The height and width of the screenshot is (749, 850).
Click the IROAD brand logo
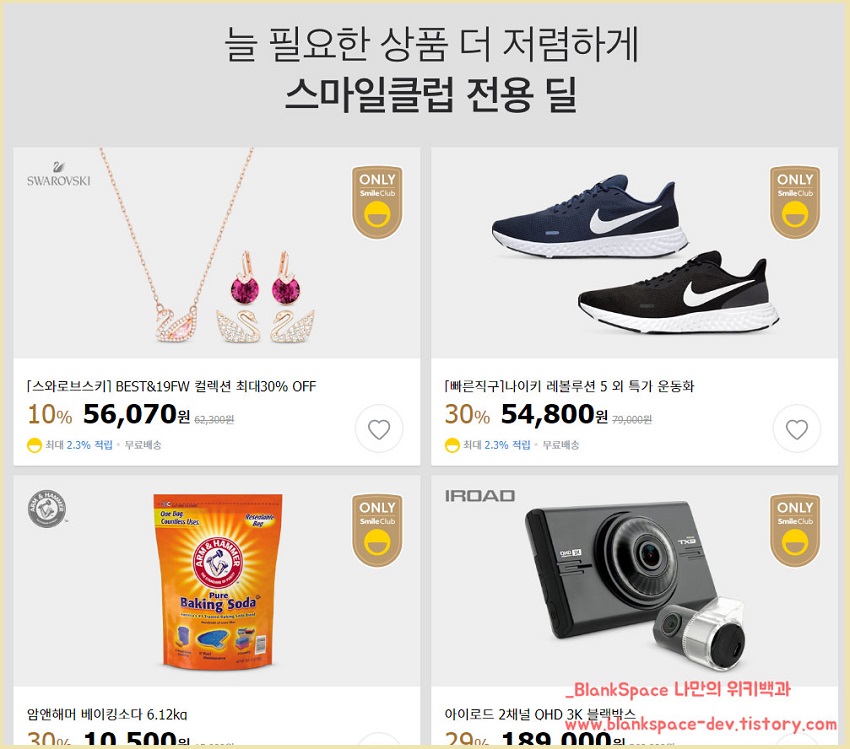click(480, 496)
